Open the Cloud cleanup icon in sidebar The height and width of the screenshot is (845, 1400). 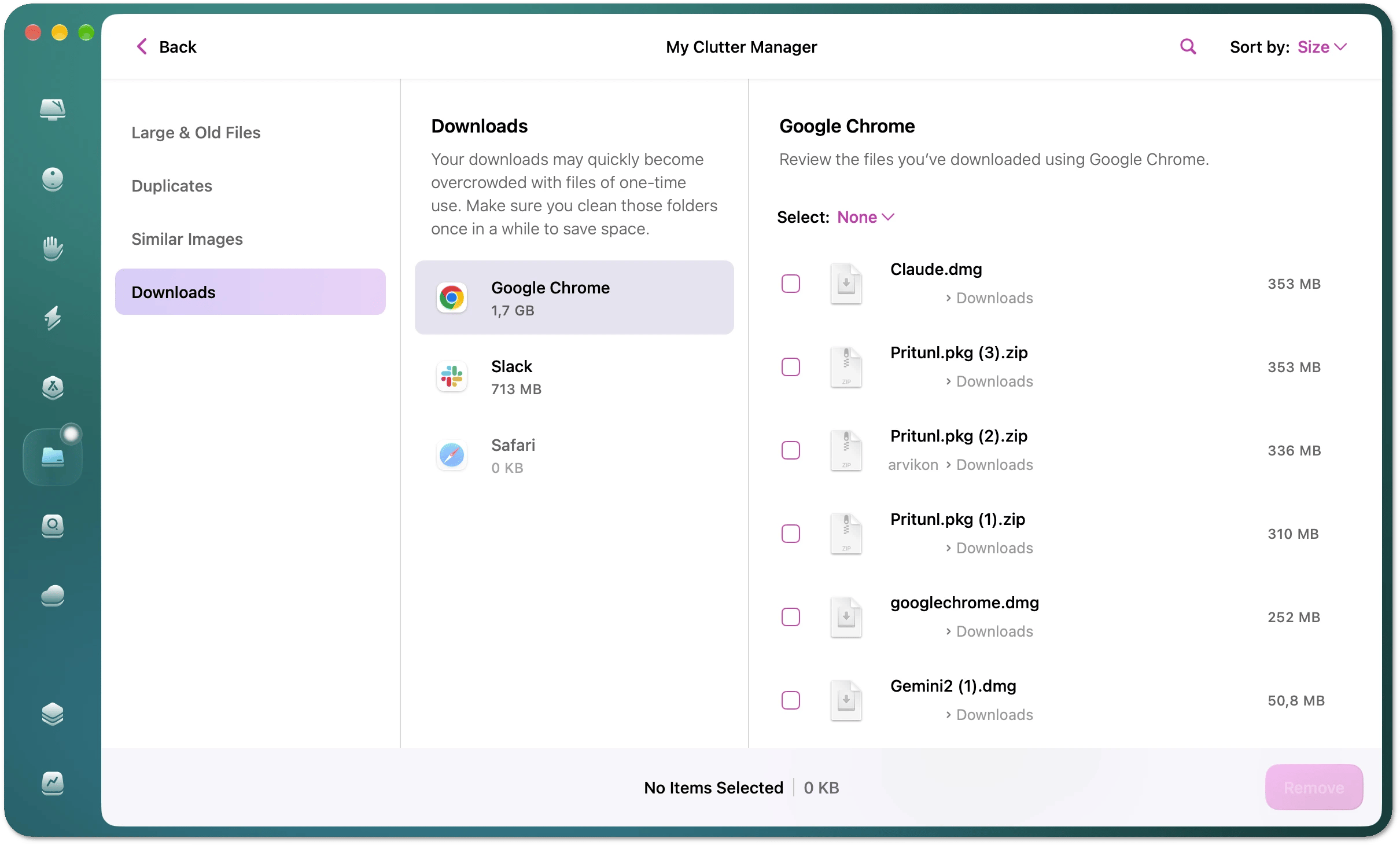point(53,596)
